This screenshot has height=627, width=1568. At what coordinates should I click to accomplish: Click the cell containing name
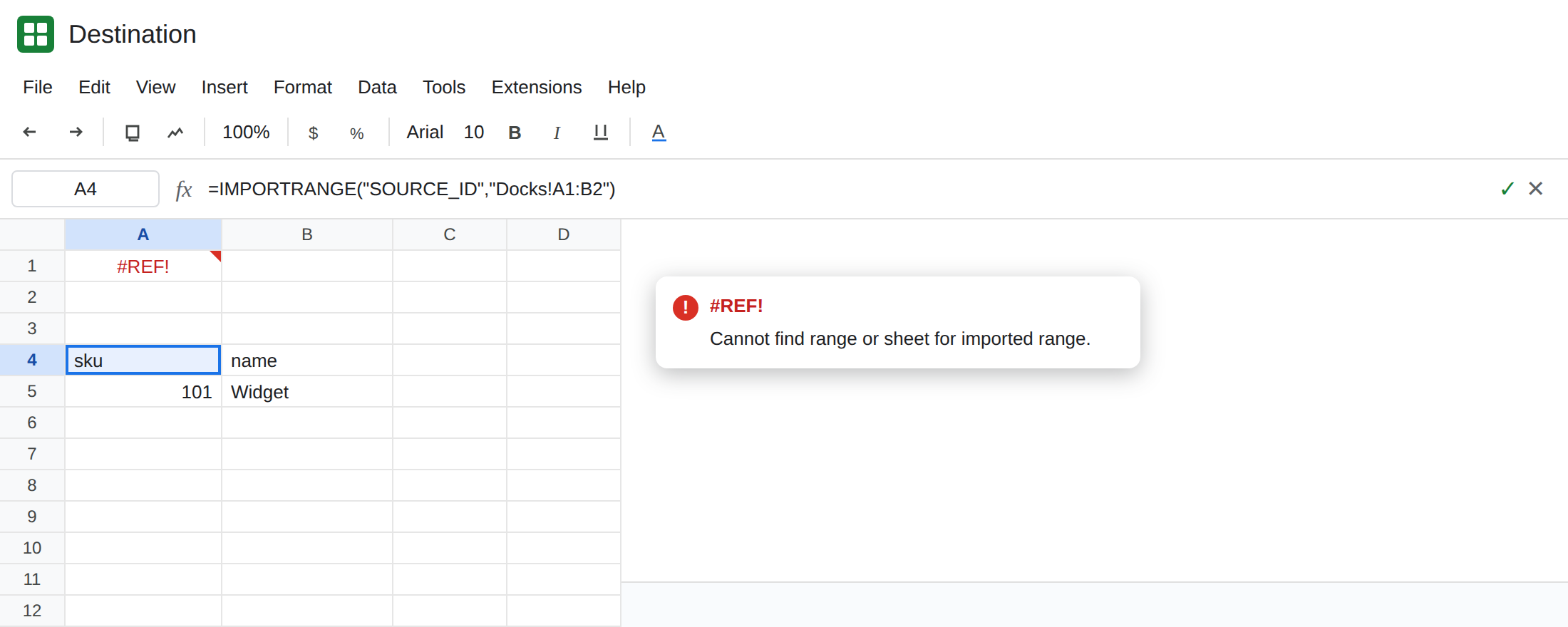(307, 360)
